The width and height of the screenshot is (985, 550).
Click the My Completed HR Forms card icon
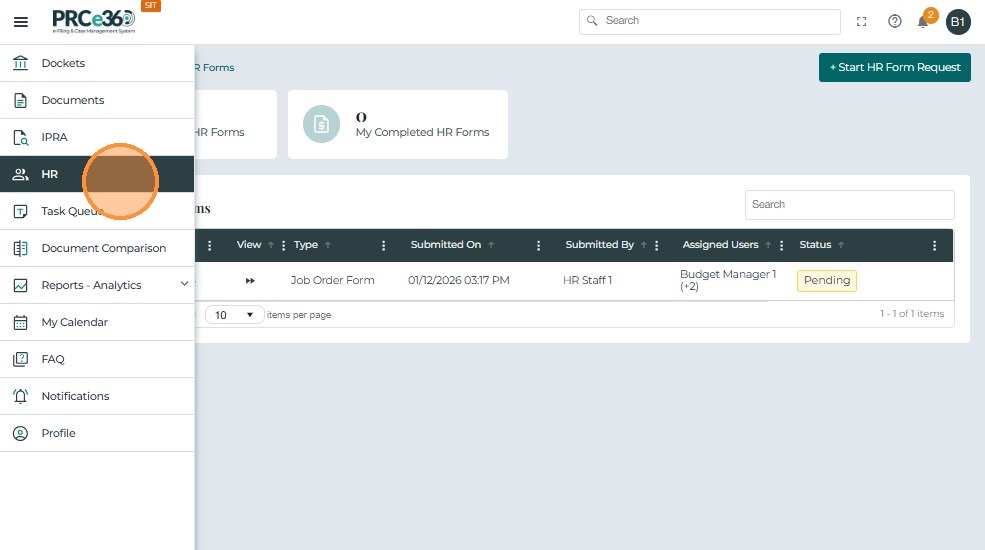pos(321,124)
